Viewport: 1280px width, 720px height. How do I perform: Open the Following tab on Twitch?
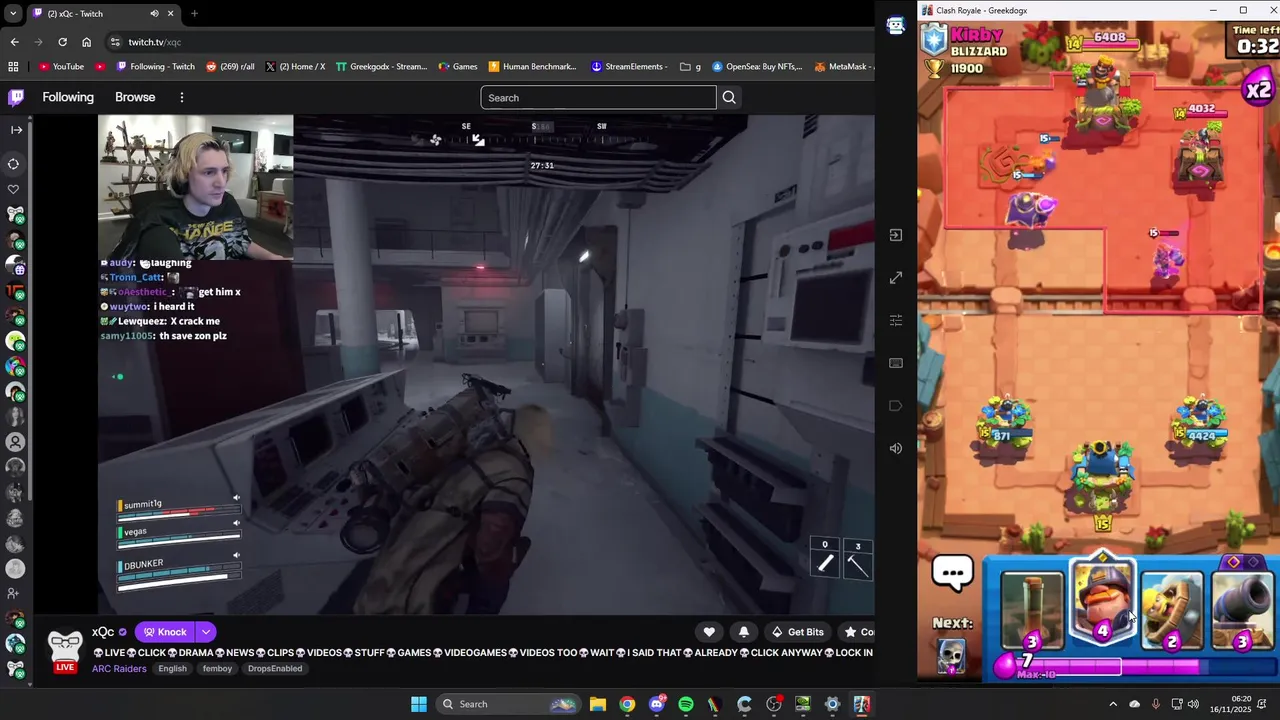68,97
